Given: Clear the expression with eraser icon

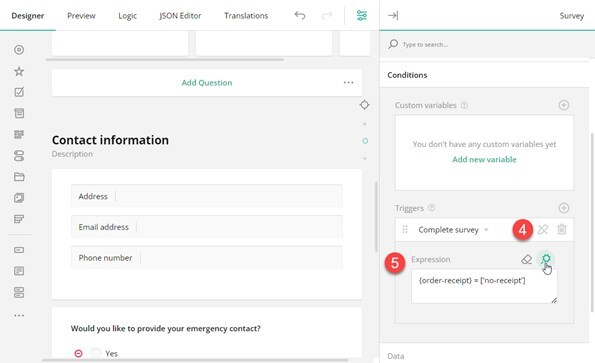Looking at the screenshot, I should pyautogui.click(x=526, y=259).
